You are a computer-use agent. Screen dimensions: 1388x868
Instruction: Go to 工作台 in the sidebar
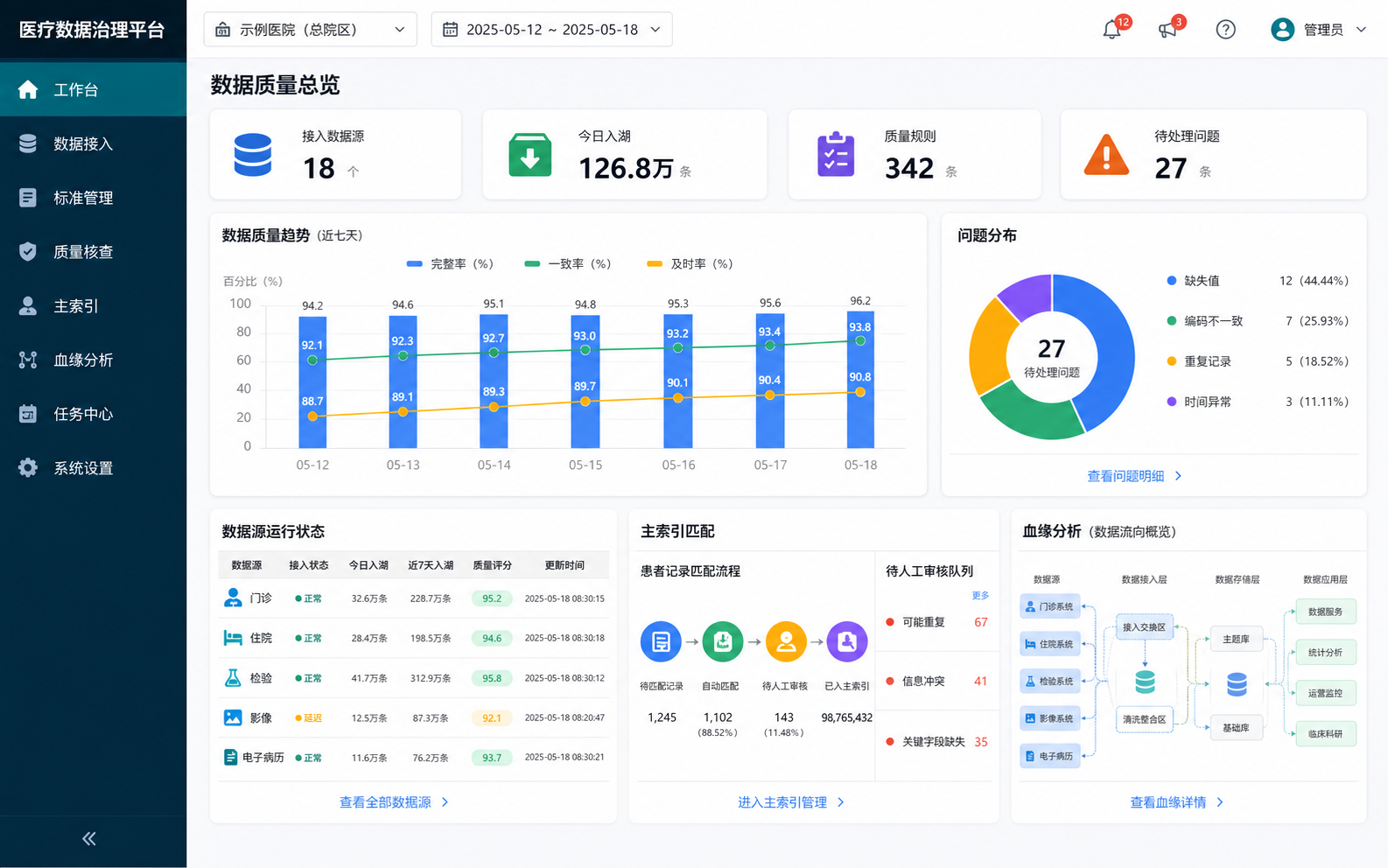93,89
